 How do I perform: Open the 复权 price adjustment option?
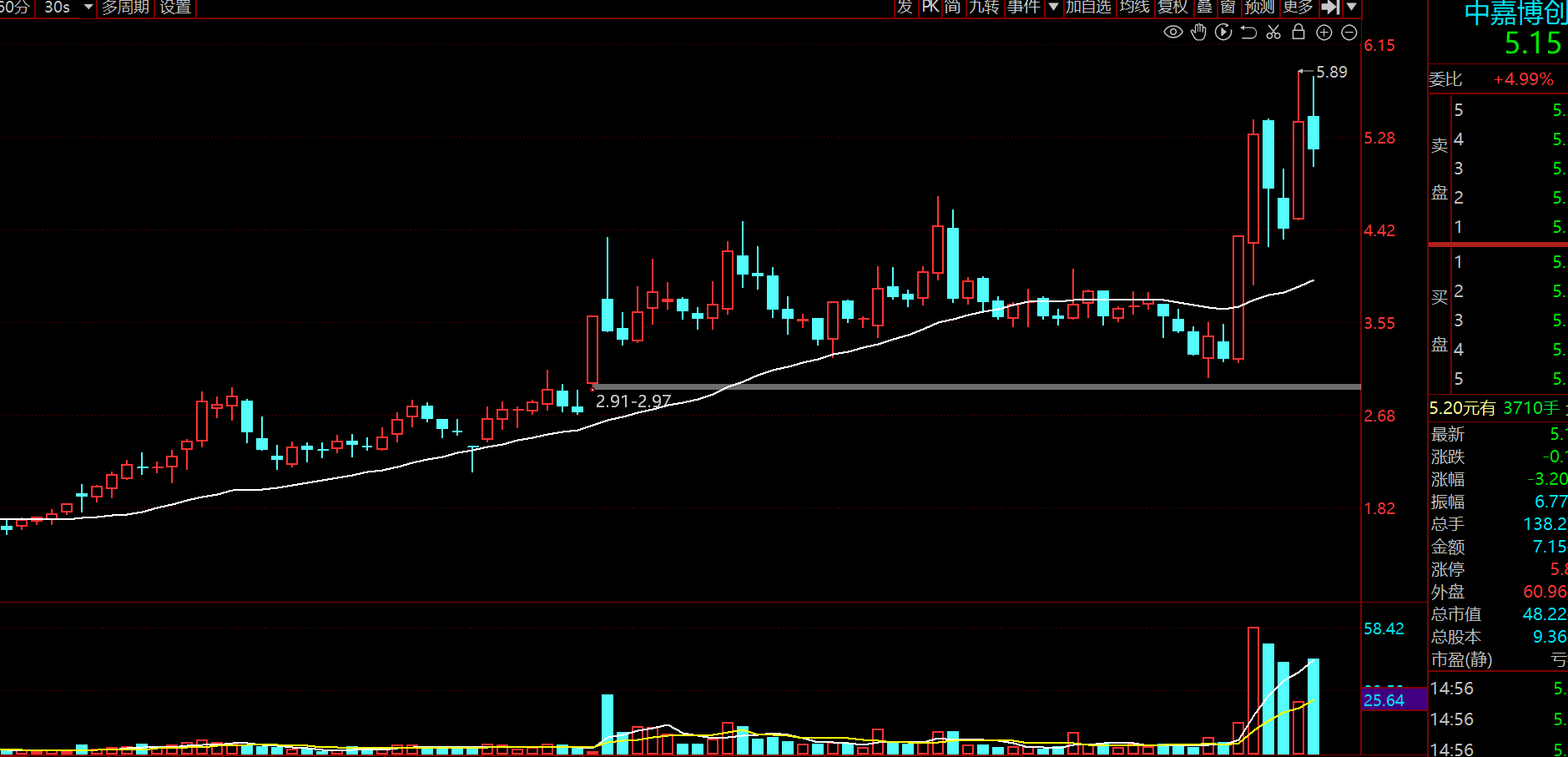pos(1172,8)
